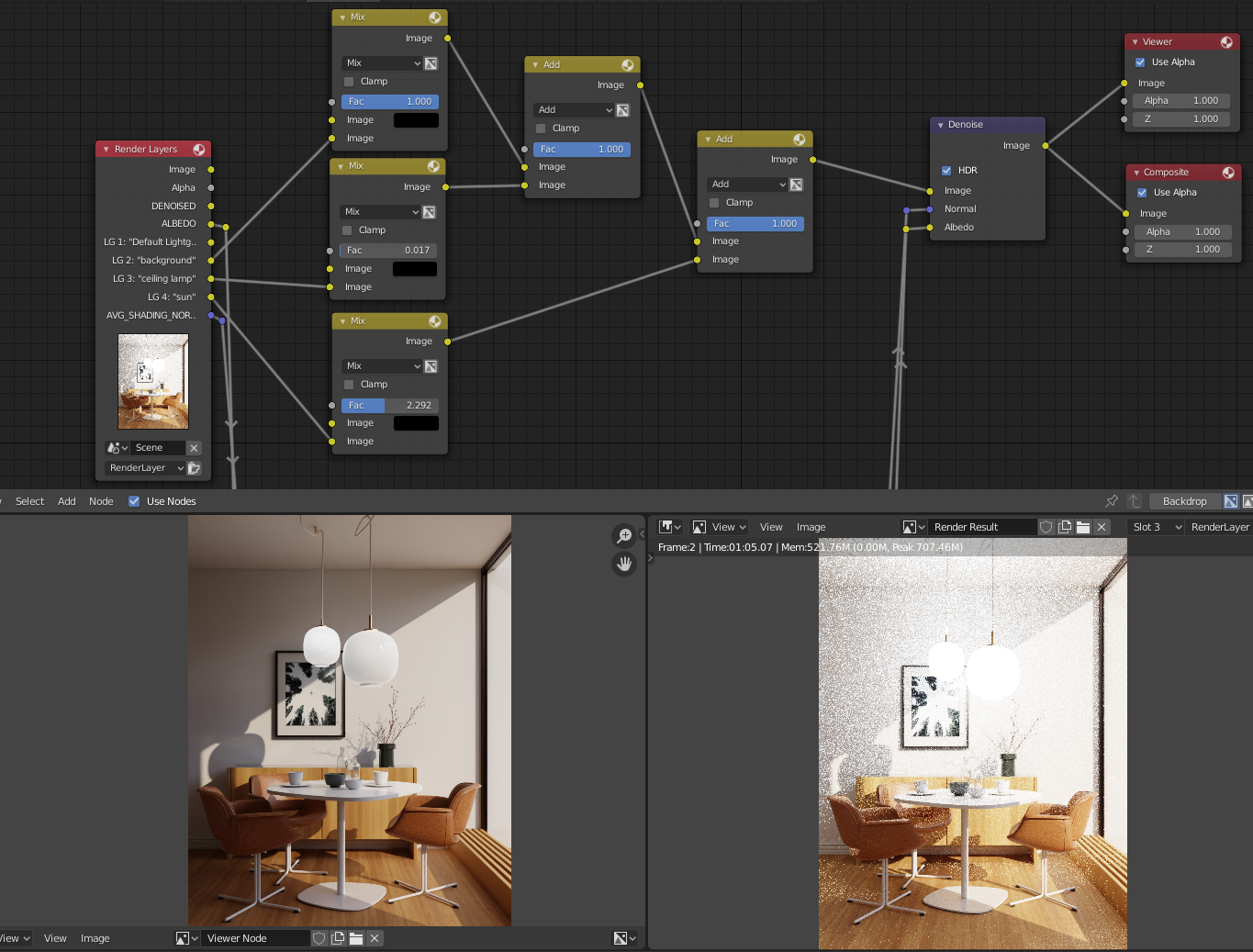Screen dimensions: 1253x952
Task: Open blend type dropdown in the top Add node
Action: point(573,110)
